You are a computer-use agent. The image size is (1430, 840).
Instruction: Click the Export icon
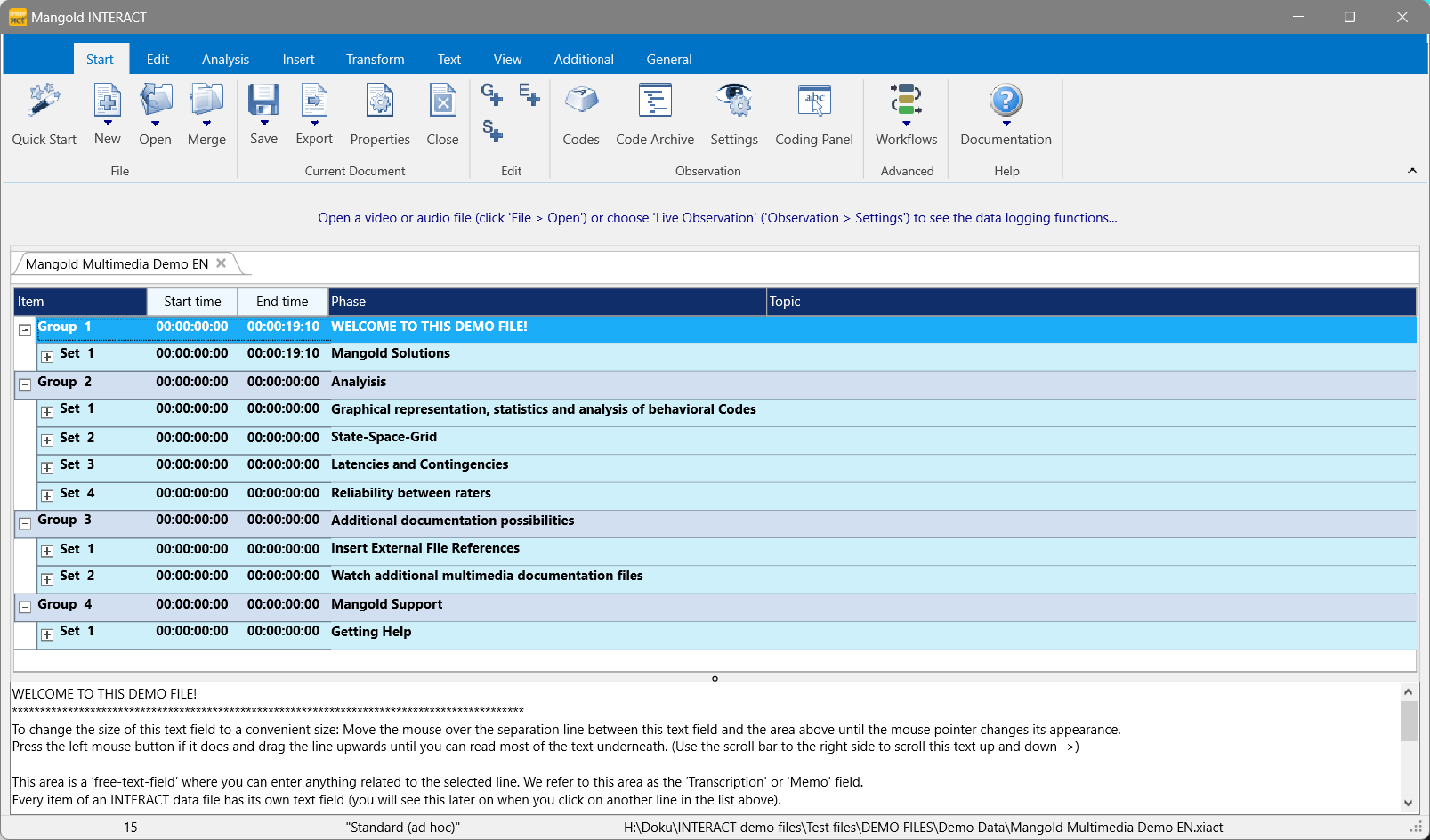[x=314, y=101]
